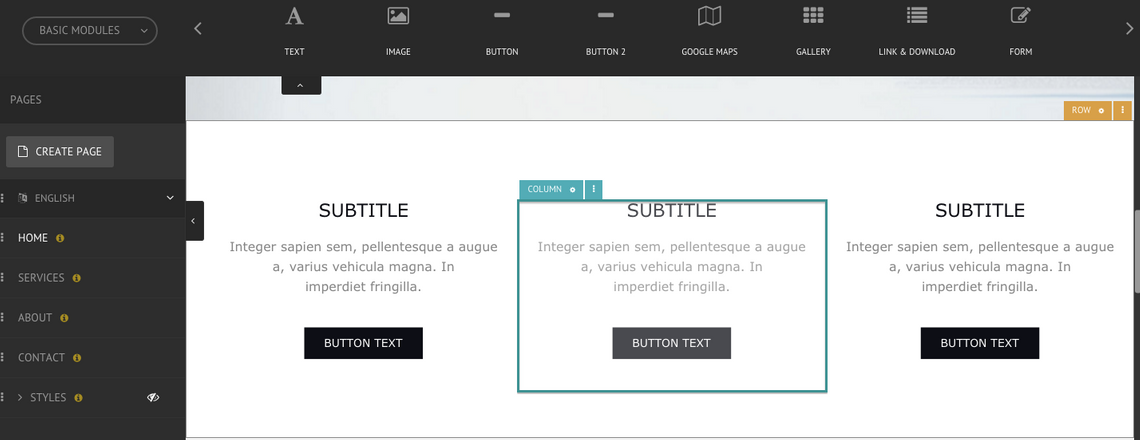
Task: Open the About page item
Action: (x=35, y=318)
